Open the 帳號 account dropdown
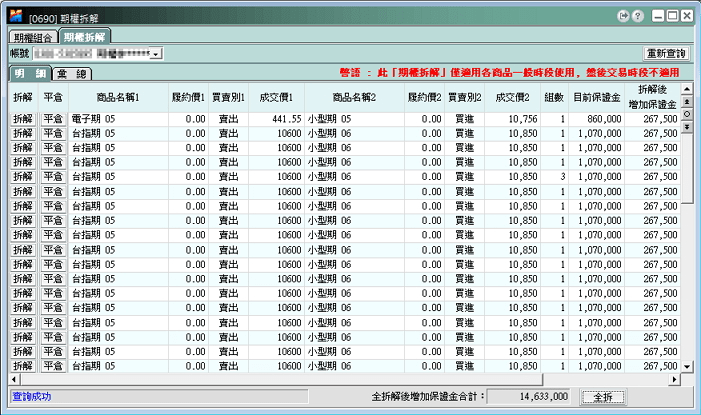701x415 pixels. pos(157,52)
